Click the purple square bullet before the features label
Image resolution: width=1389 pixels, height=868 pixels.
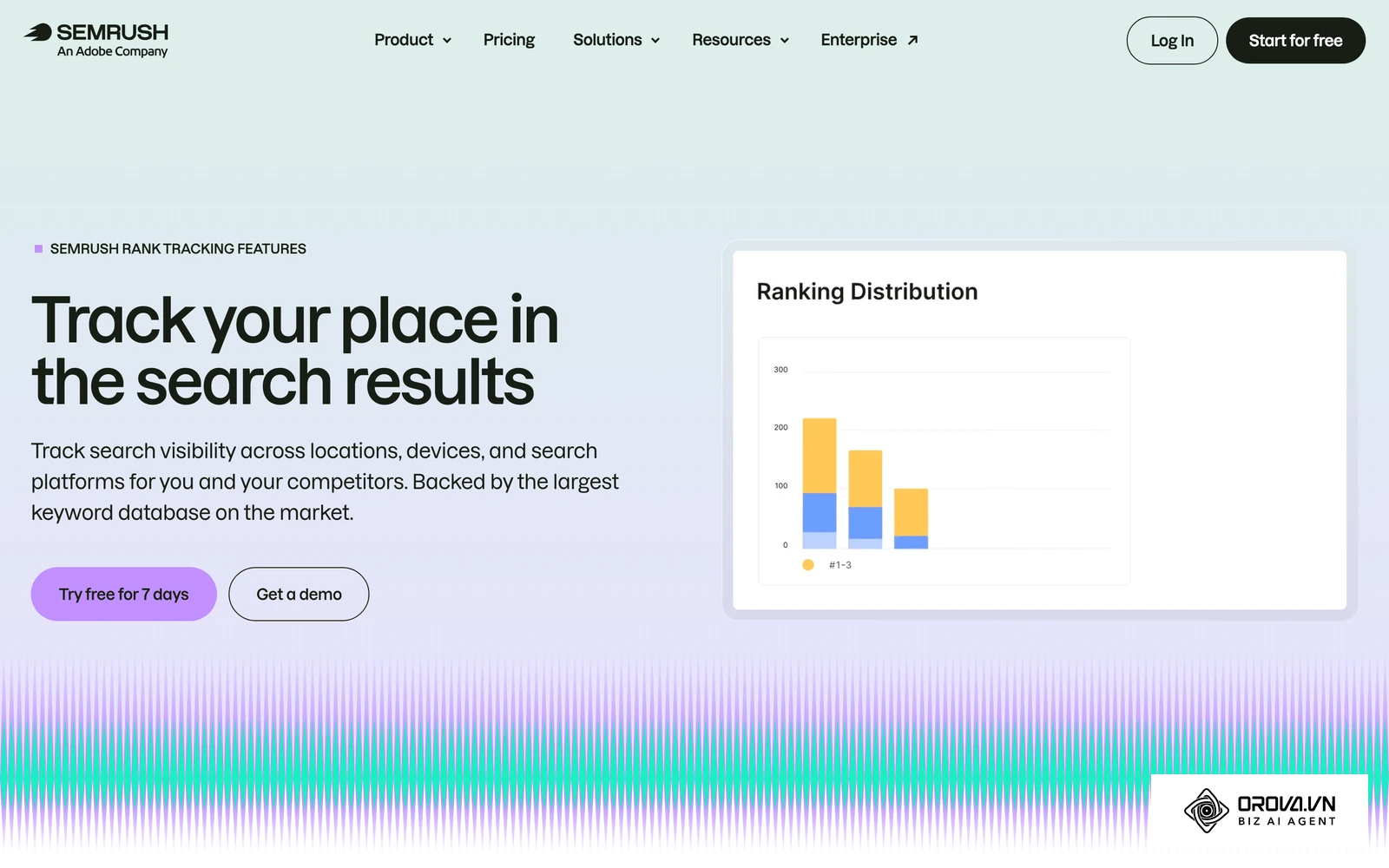point(38,249)
